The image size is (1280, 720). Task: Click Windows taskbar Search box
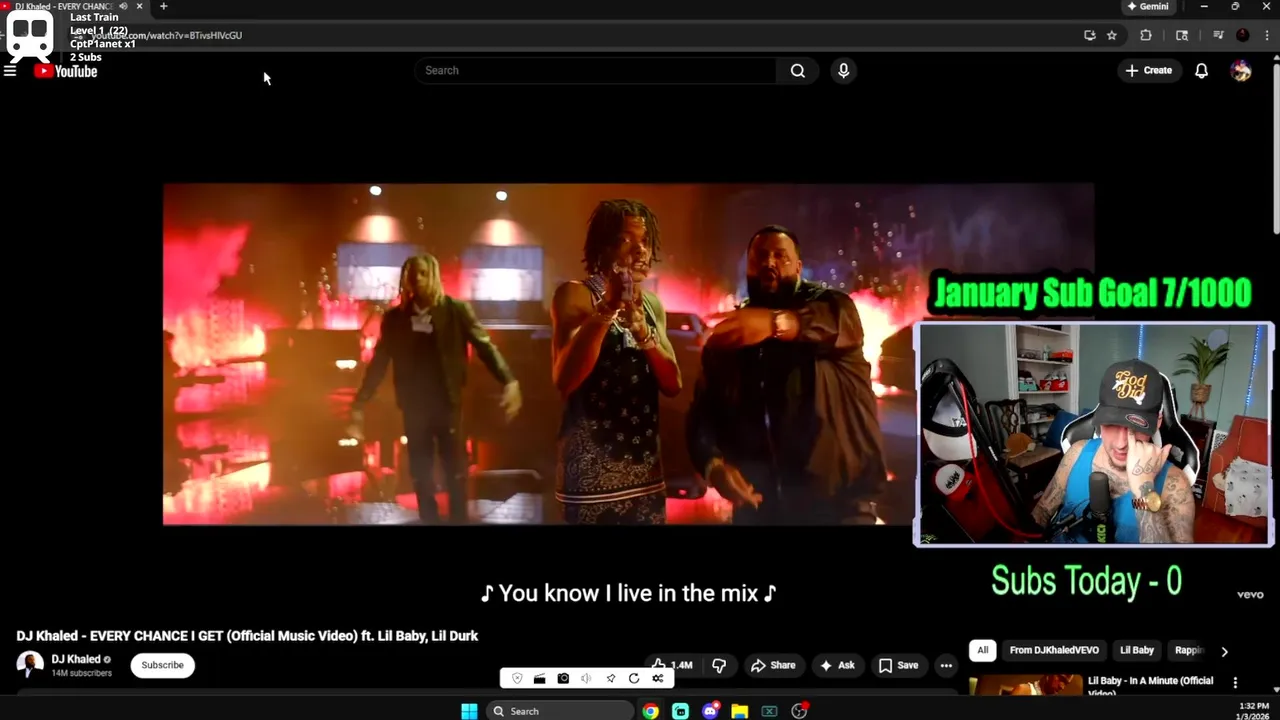coord(560,711)
